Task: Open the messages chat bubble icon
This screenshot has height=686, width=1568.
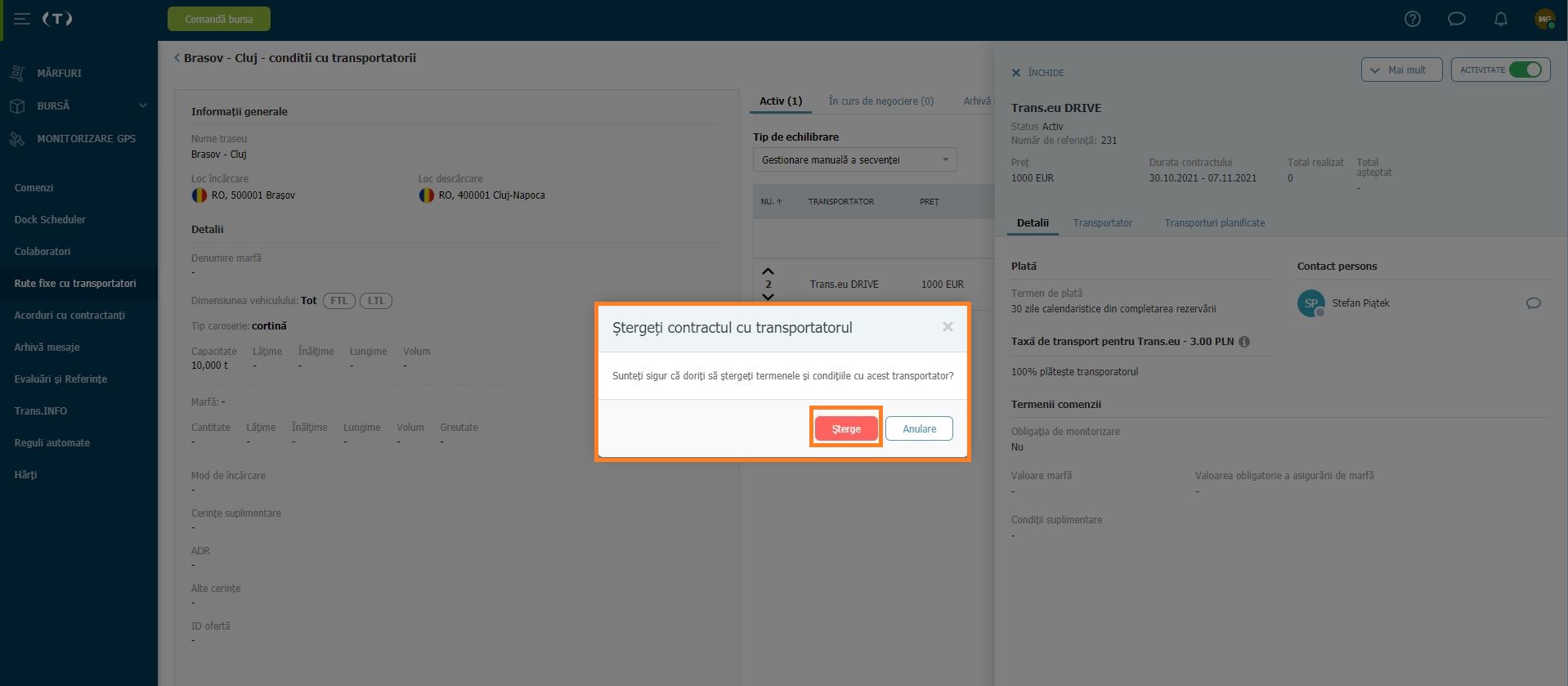Action: (1457, 19)
